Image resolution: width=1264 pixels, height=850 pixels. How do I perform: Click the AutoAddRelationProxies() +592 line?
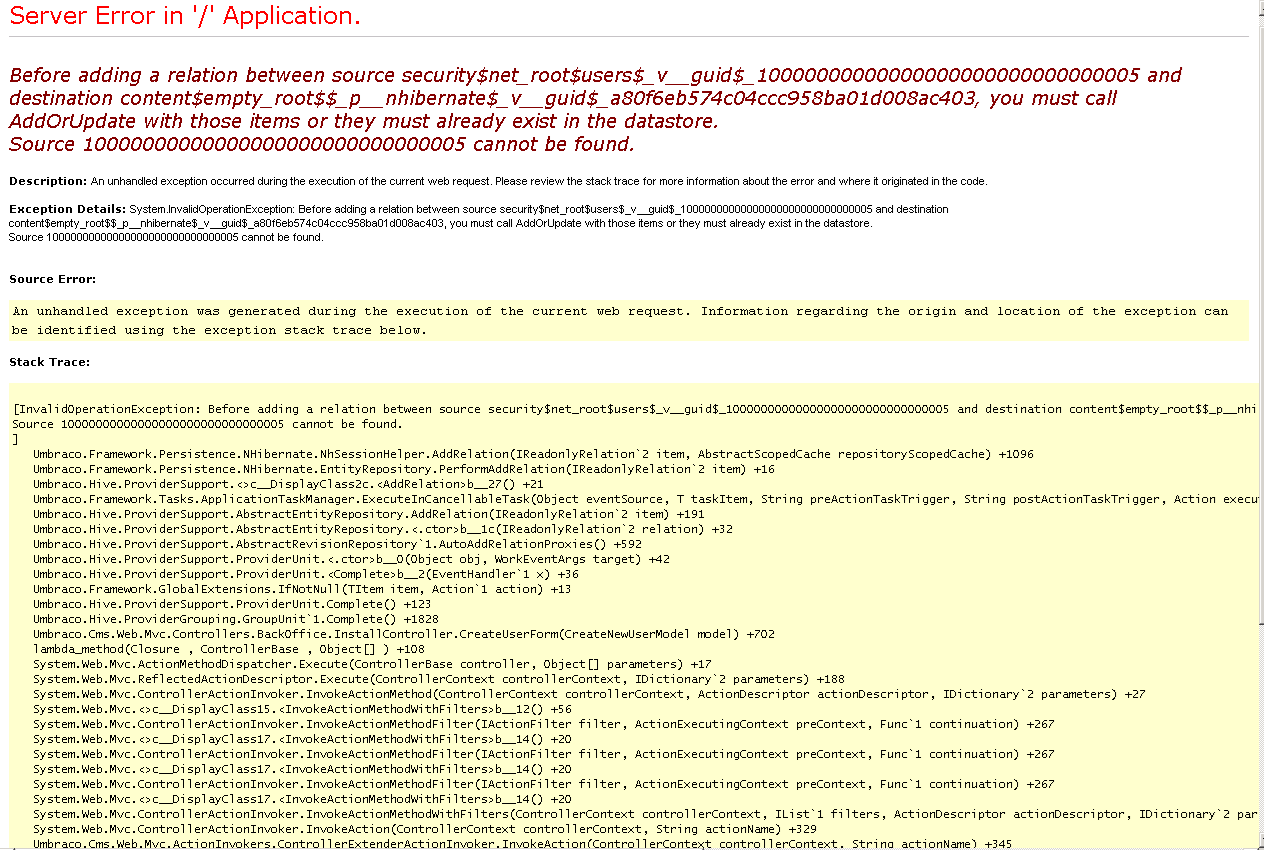(x=337, y=544)
